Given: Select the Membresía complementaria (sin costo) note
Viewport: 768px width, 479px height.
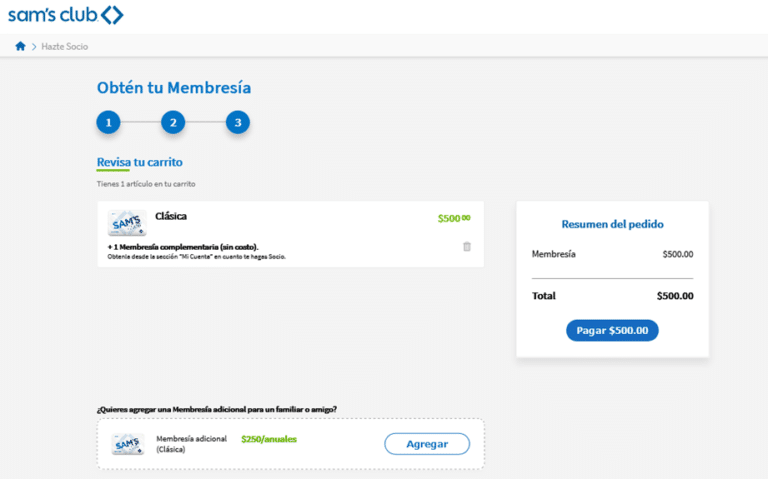Looking at the screenshot, I should coord(183,247).
